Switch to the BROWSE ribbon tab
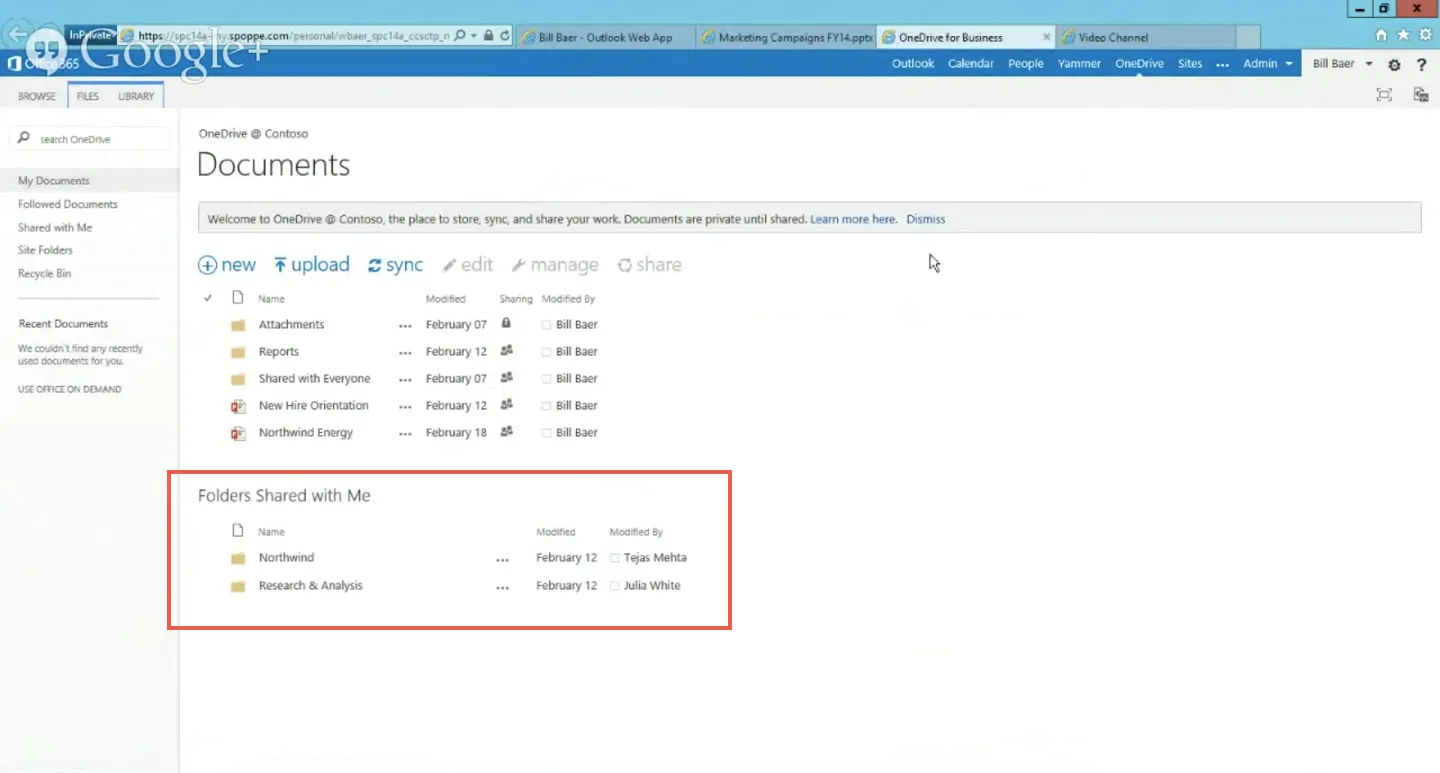The width and height of the screenshot is (1440, 773). pos(37,97)
